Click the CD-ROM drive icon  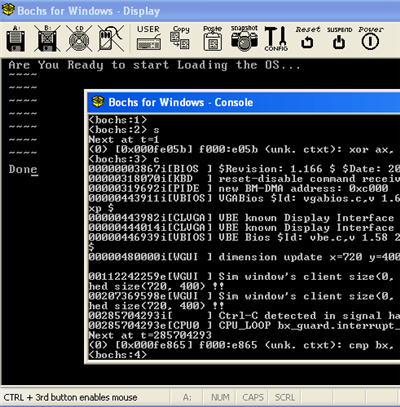(x=79, y=38)
